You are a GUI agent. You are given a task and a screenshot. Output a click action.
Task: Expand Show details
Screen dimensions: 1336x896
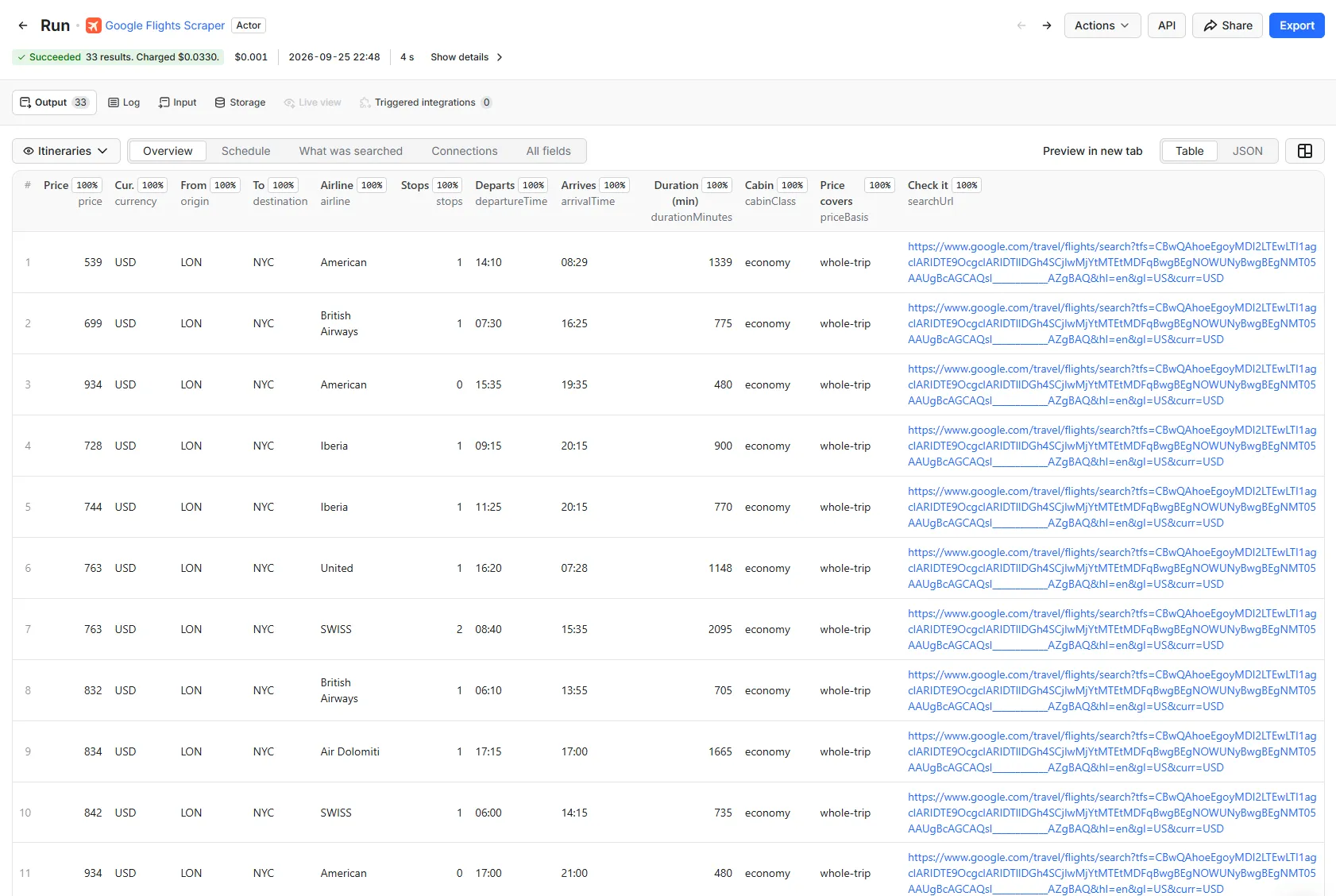click(466, 57)
